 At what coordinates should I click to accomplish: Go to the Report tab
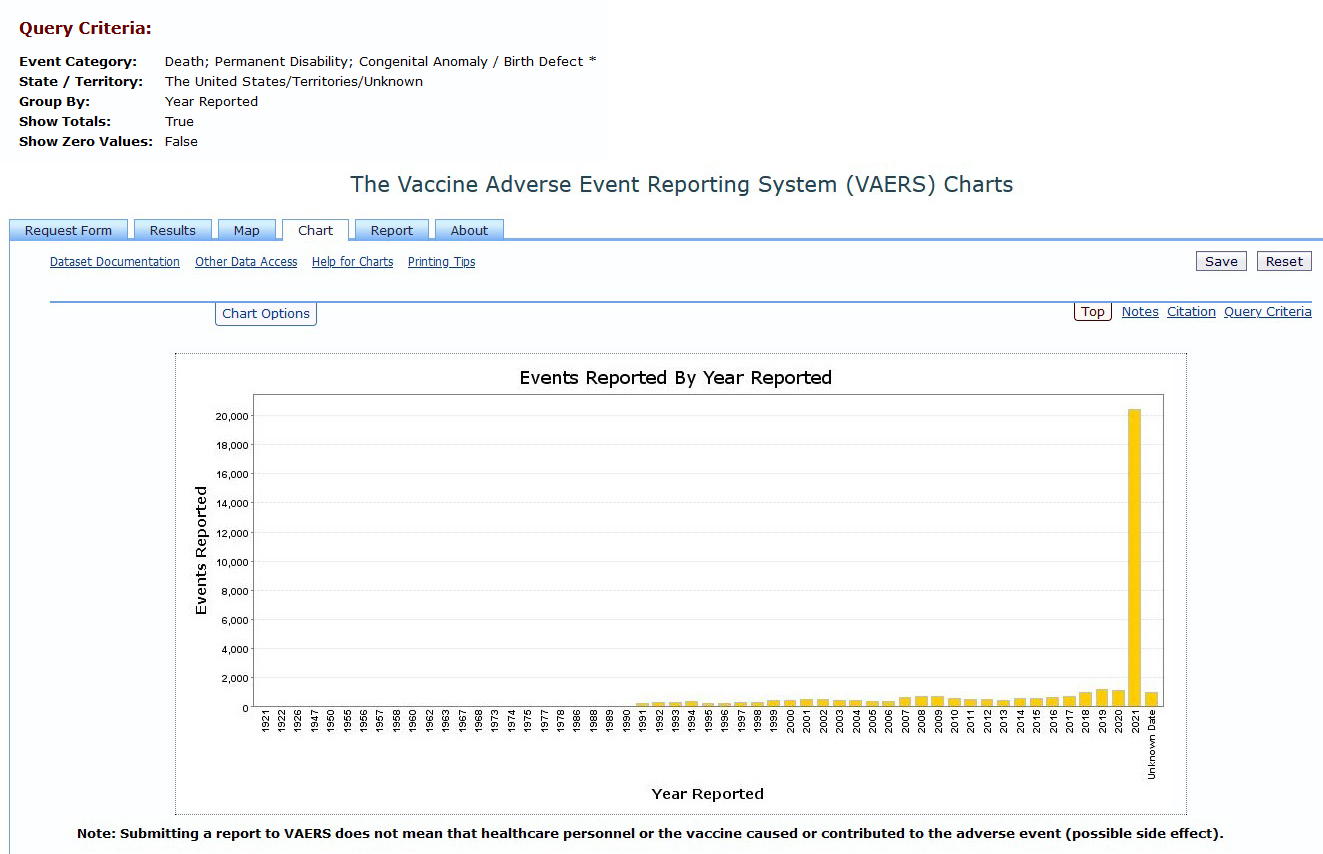(x=392, y=230)
